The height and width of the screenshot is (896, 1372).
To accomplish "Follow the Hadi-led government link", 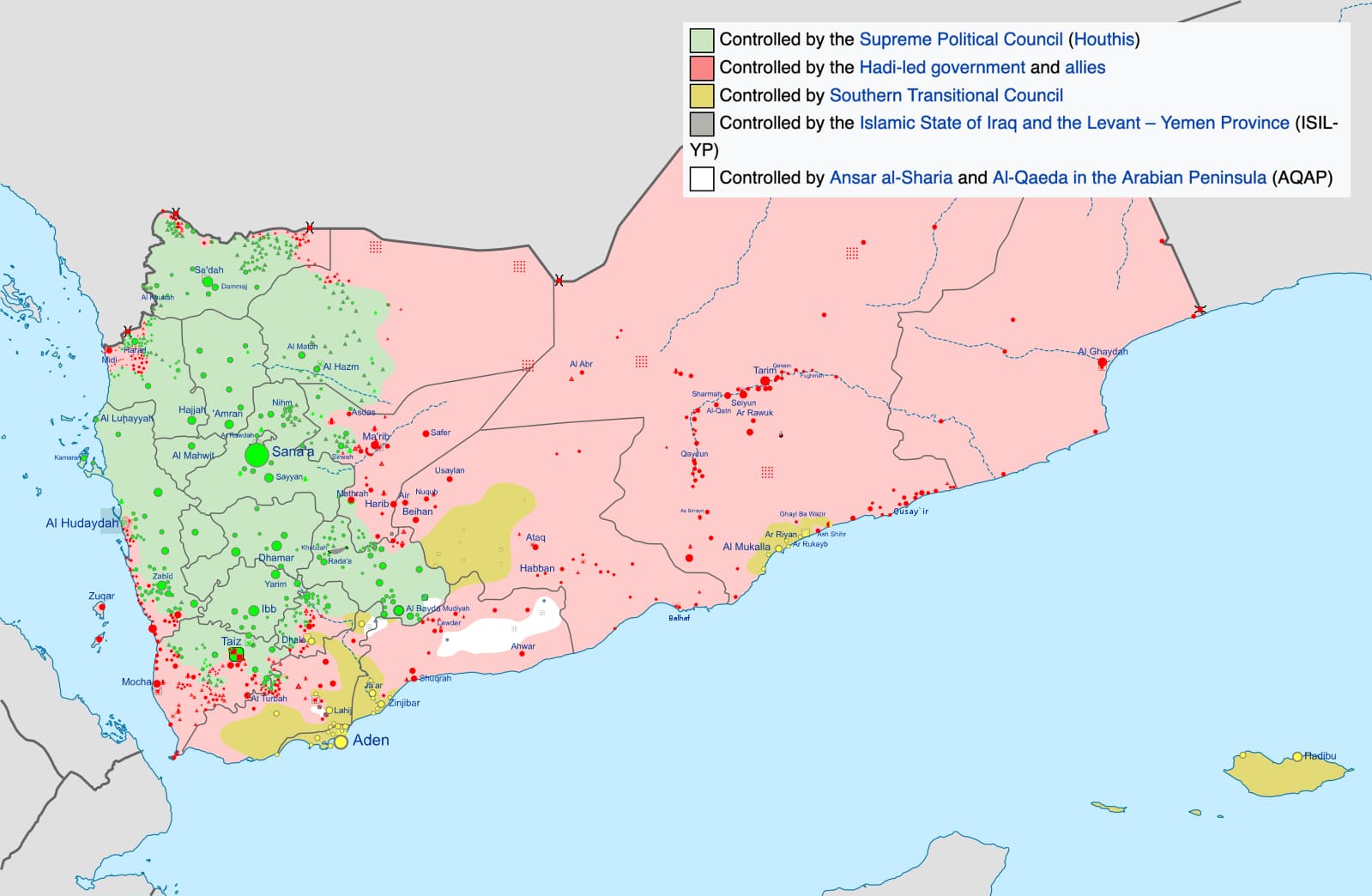I will [942, 68].
